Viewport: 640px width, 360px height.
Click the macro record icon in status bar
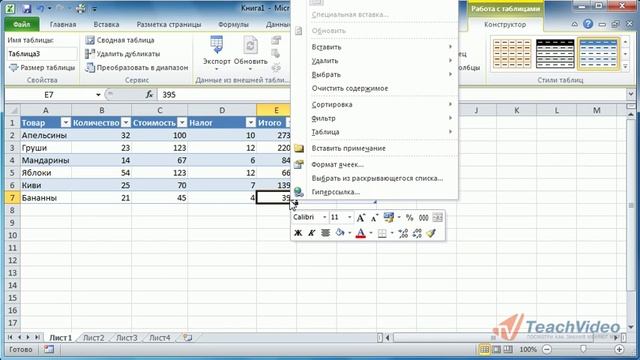(49, 349)
